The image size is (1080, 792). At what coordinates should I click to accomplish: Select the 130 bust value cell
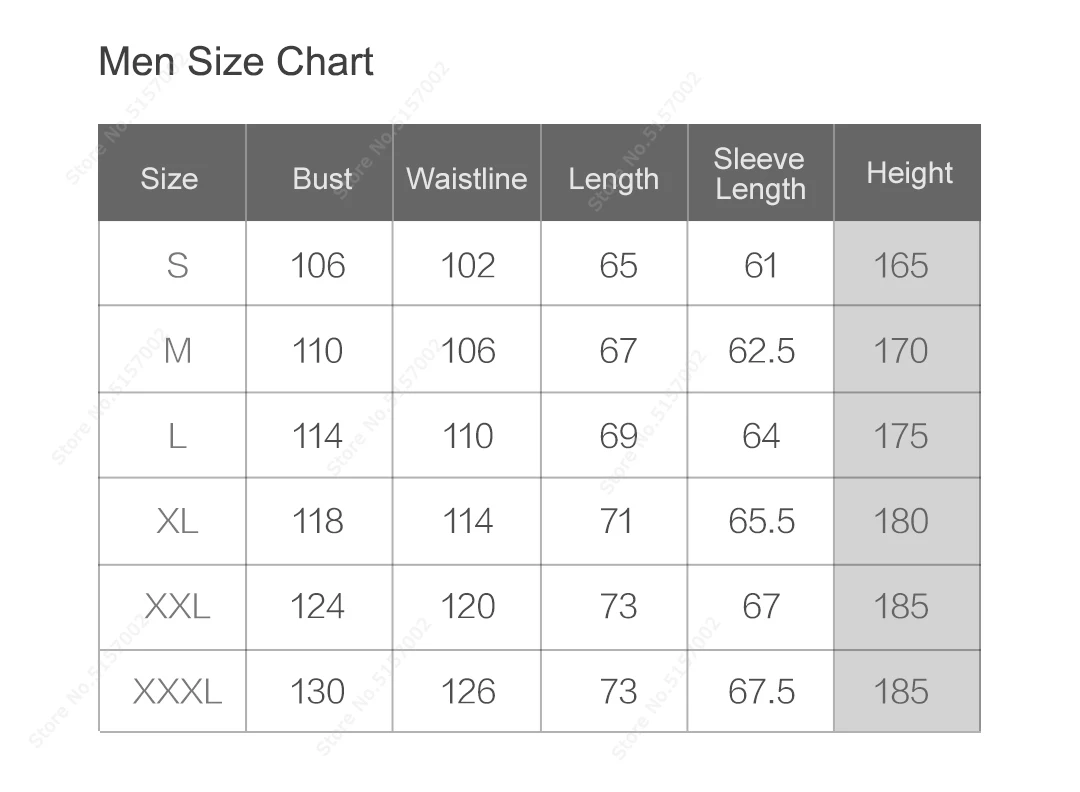tap(317, 691)
